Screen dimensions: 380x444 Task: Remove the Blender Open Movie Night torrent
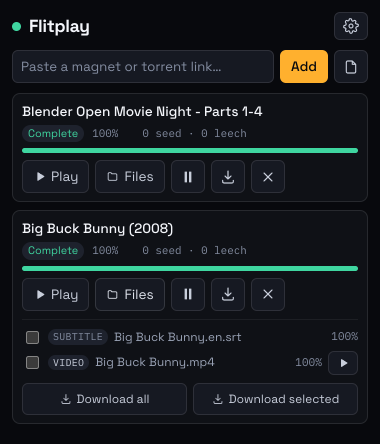pos(268,176)
